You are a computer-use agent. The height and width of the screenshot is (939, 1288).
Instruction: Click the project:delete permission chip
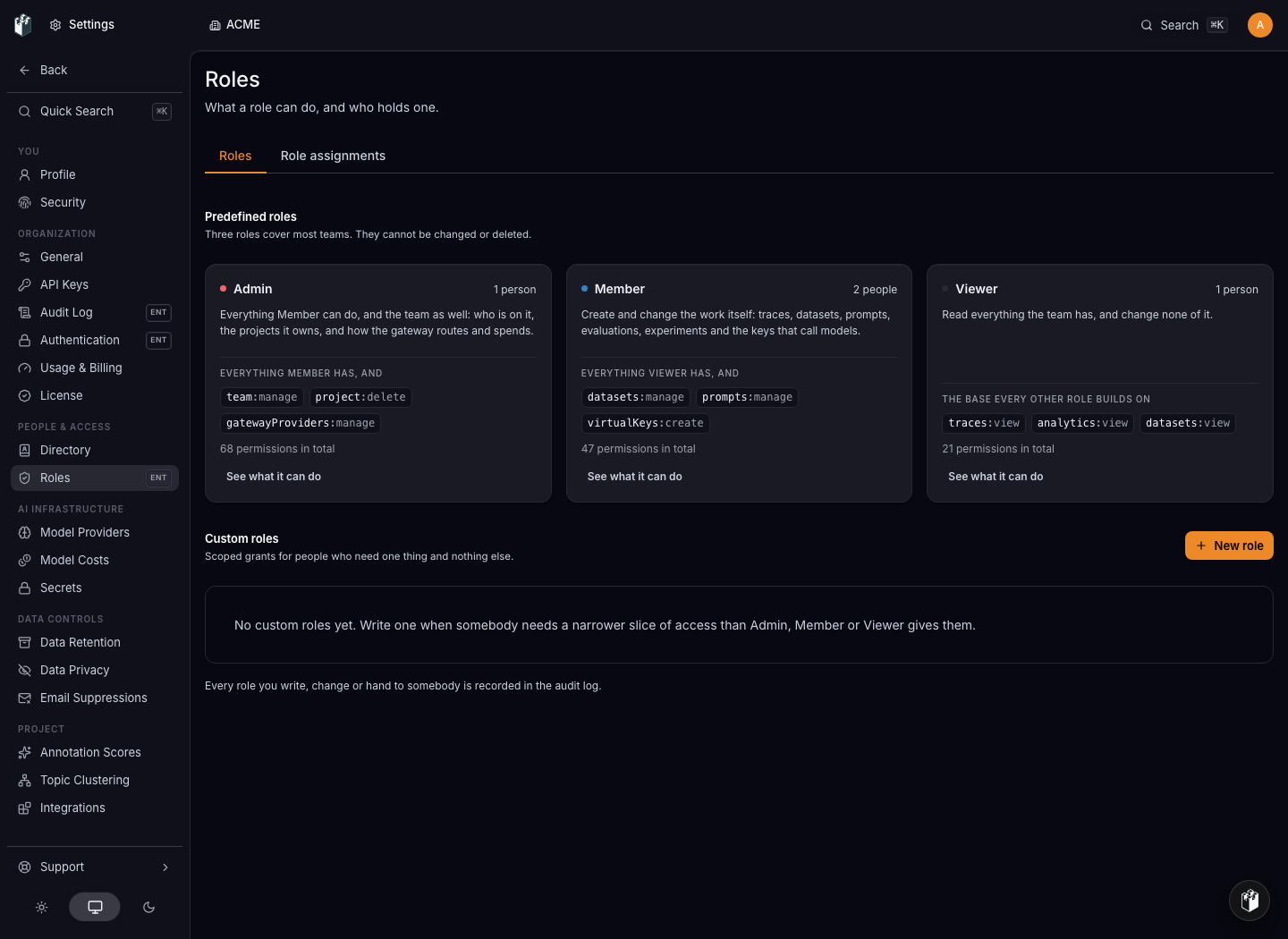(x=360, y=397)
